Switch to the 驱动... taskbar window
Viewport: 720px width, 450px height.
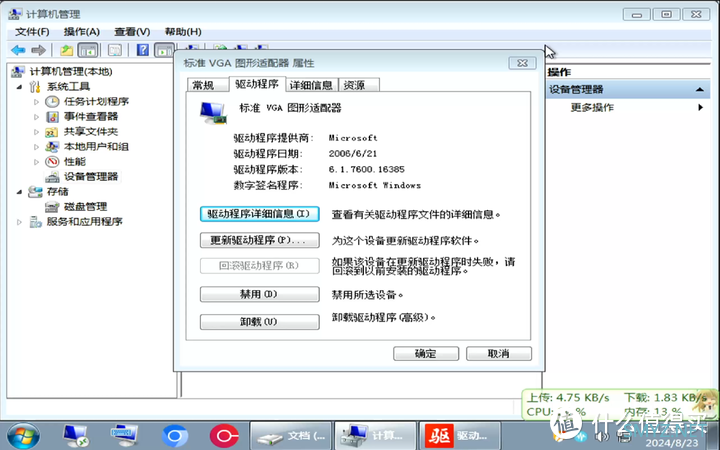[460, 436]
